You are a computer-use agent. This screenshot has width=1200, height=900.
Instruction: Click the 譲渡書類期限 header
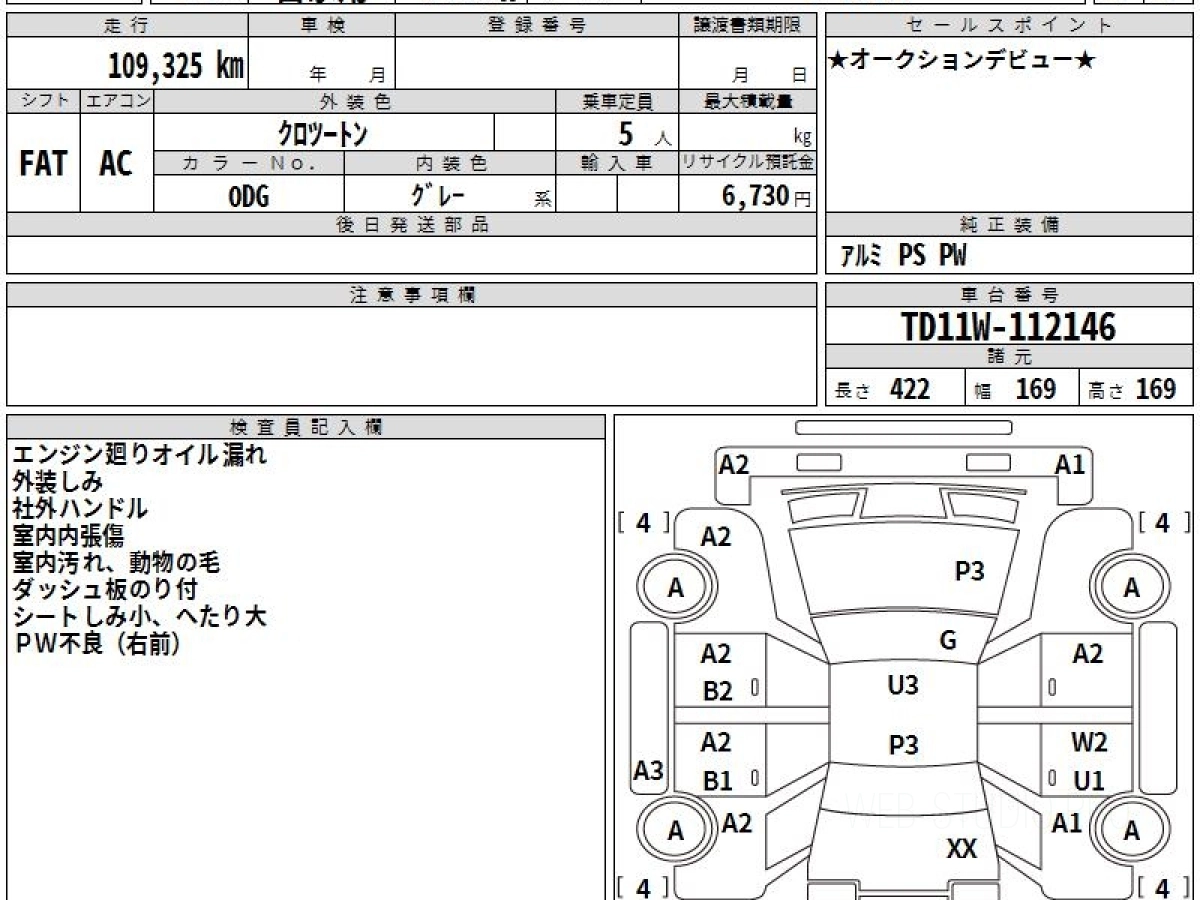[x=747, y=26]
